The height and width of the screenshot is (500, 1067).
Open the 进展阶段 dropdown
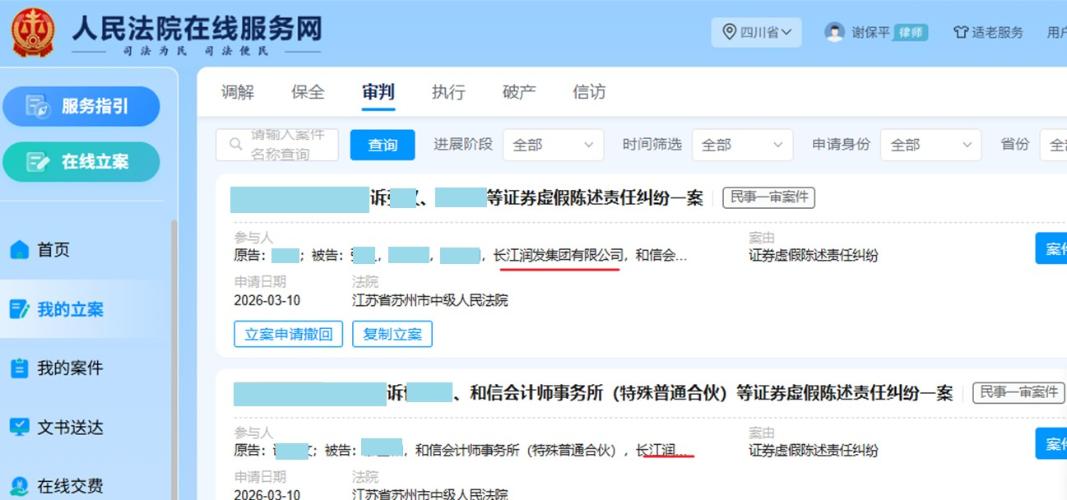(x=553, y=145)
